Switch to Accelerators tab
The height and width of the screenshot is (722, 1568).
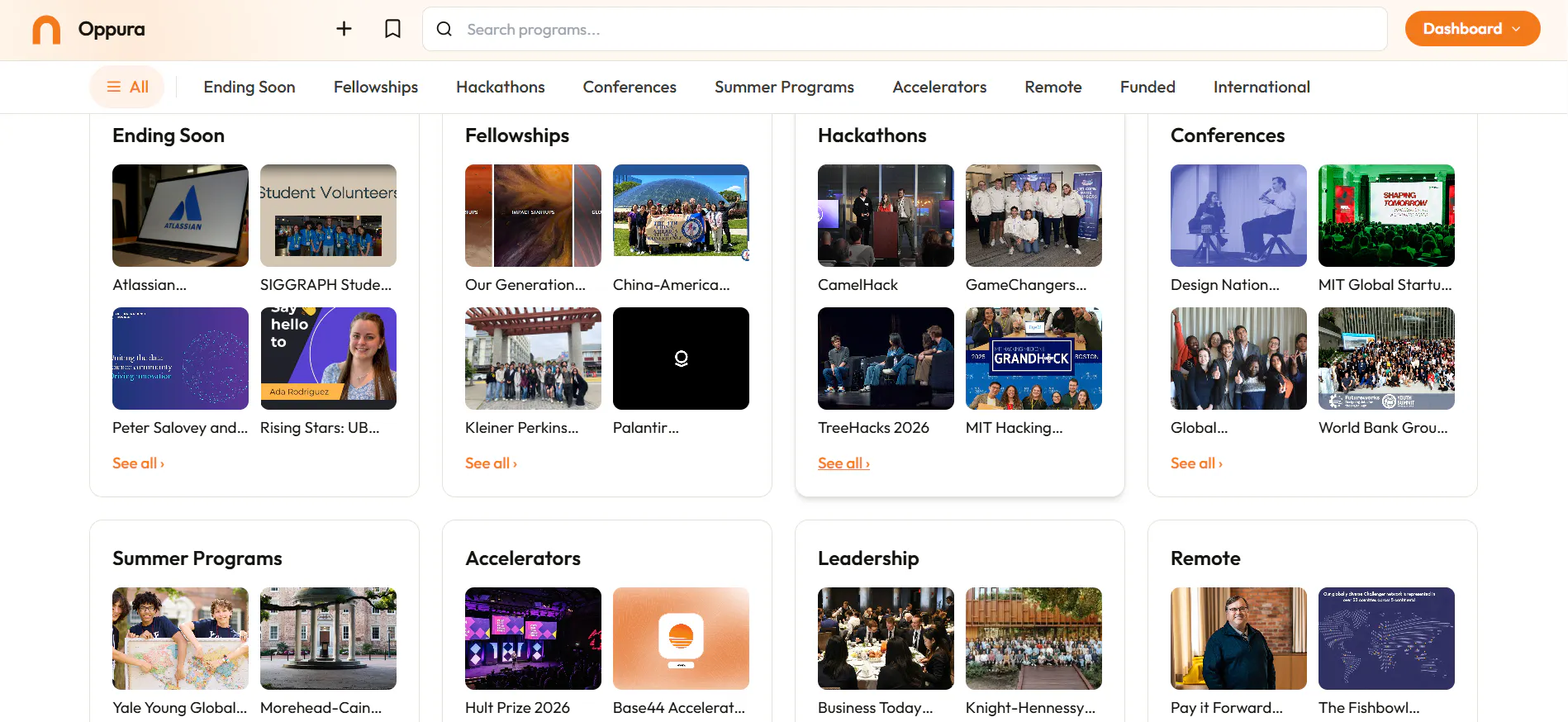click(x=939, y=87)
